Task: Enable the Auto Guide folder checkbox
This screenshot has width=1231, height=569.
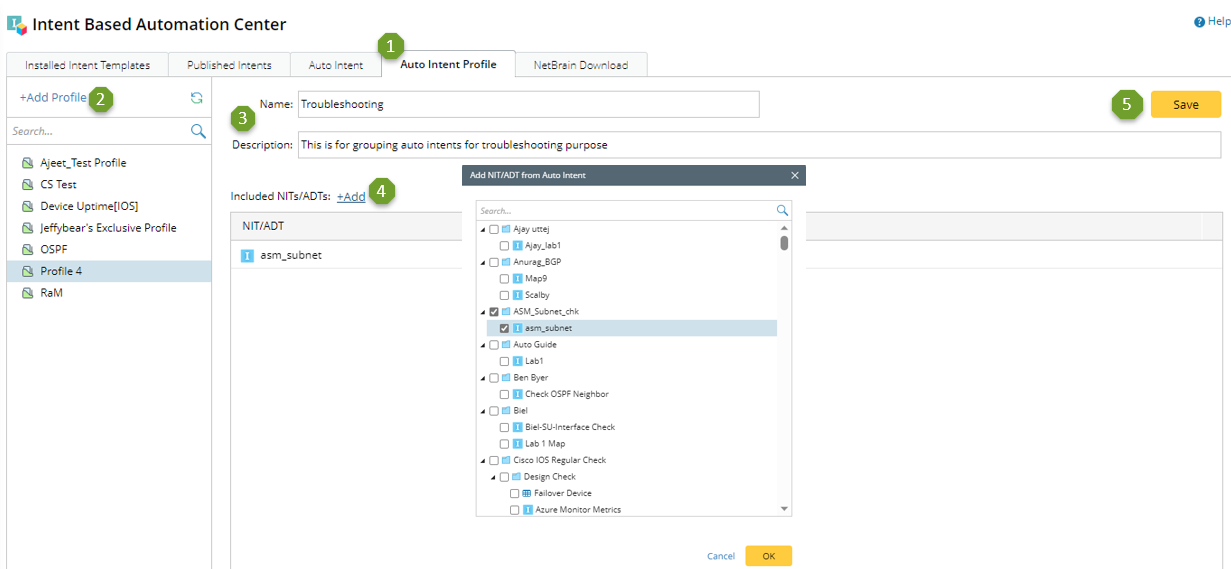Action: click(494, 345)
